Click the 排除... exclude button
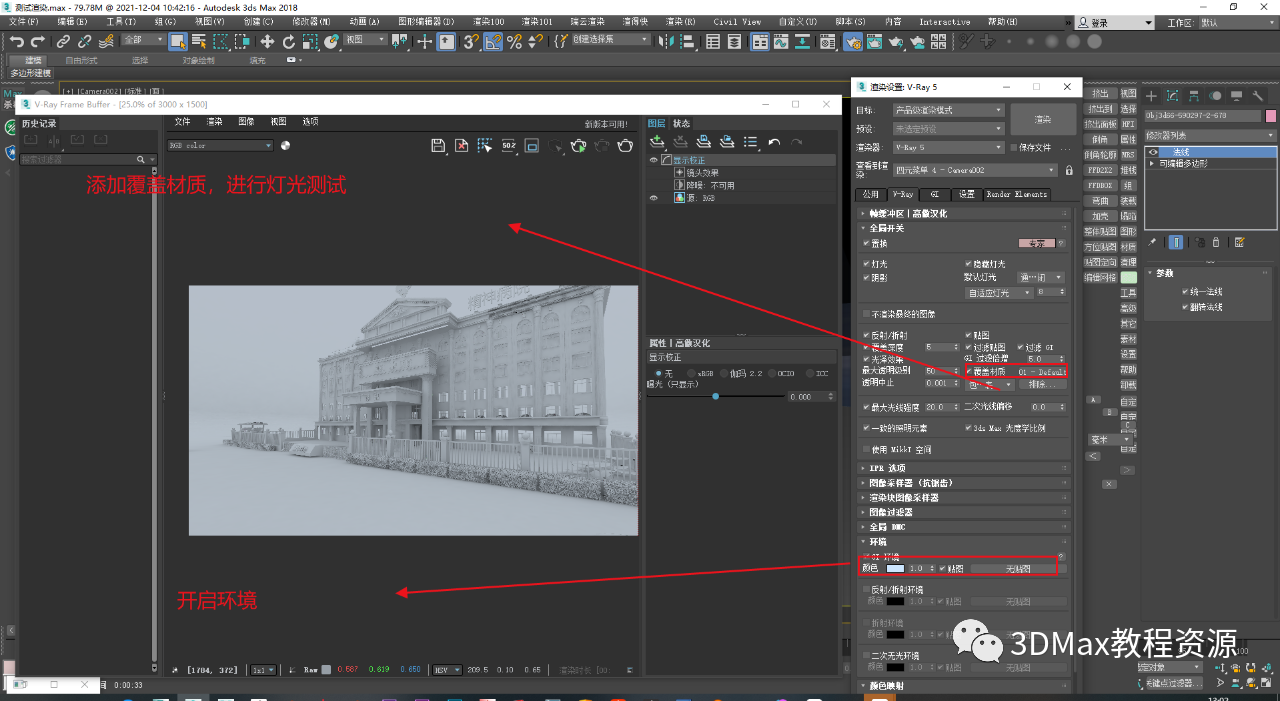 tap(1043, 384)
